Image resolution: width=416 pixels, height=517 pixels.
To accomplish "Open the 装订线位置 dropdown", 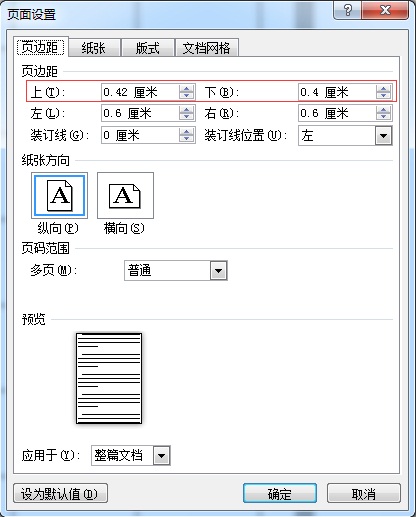I will [x=383, y=136].
